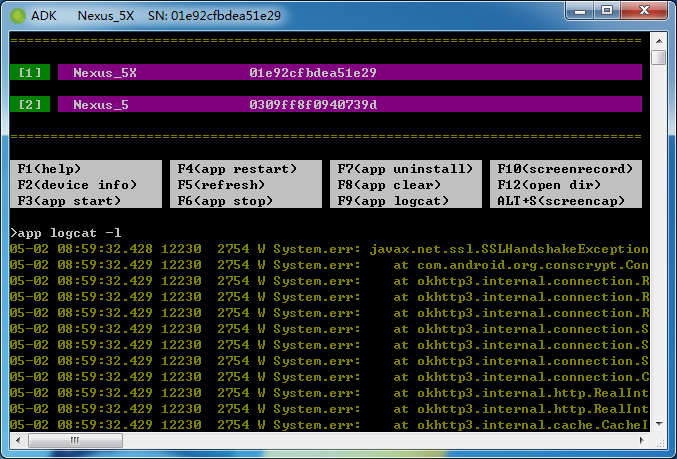Maximize the ADK window
This screenshot has height=459, width=677.
(x=607, y=11)
